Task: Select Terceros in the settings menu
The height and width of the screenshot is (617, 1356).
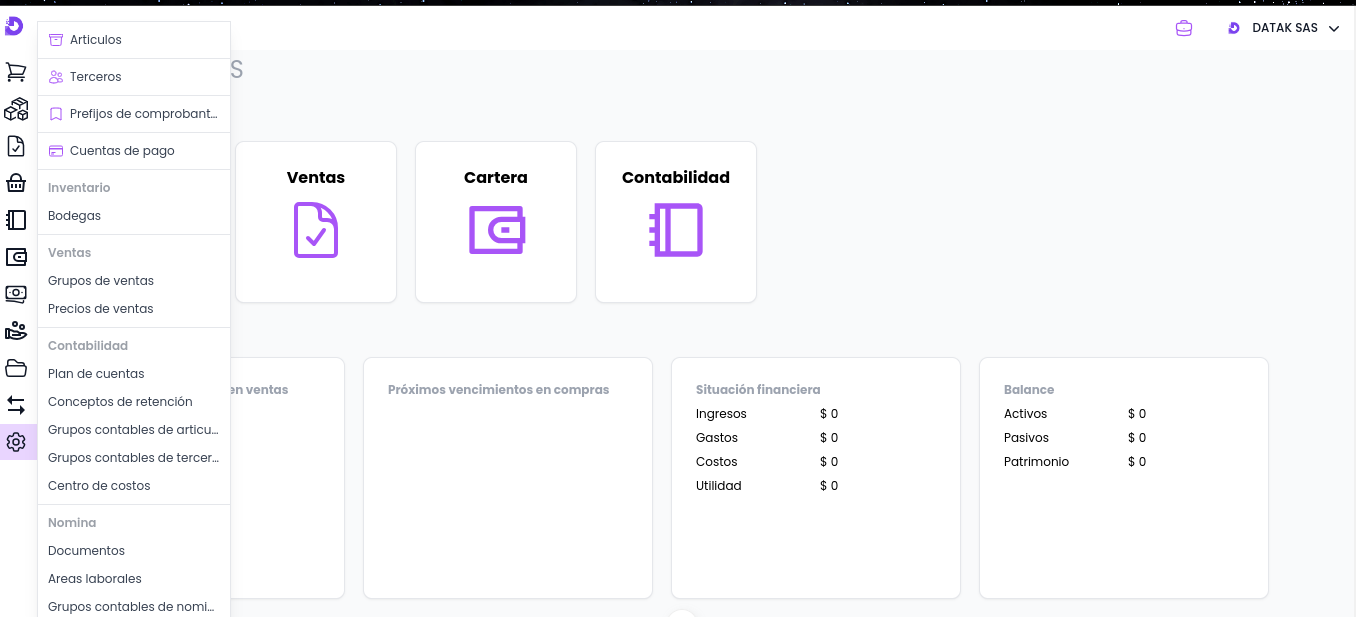Action: click(96, 77)
